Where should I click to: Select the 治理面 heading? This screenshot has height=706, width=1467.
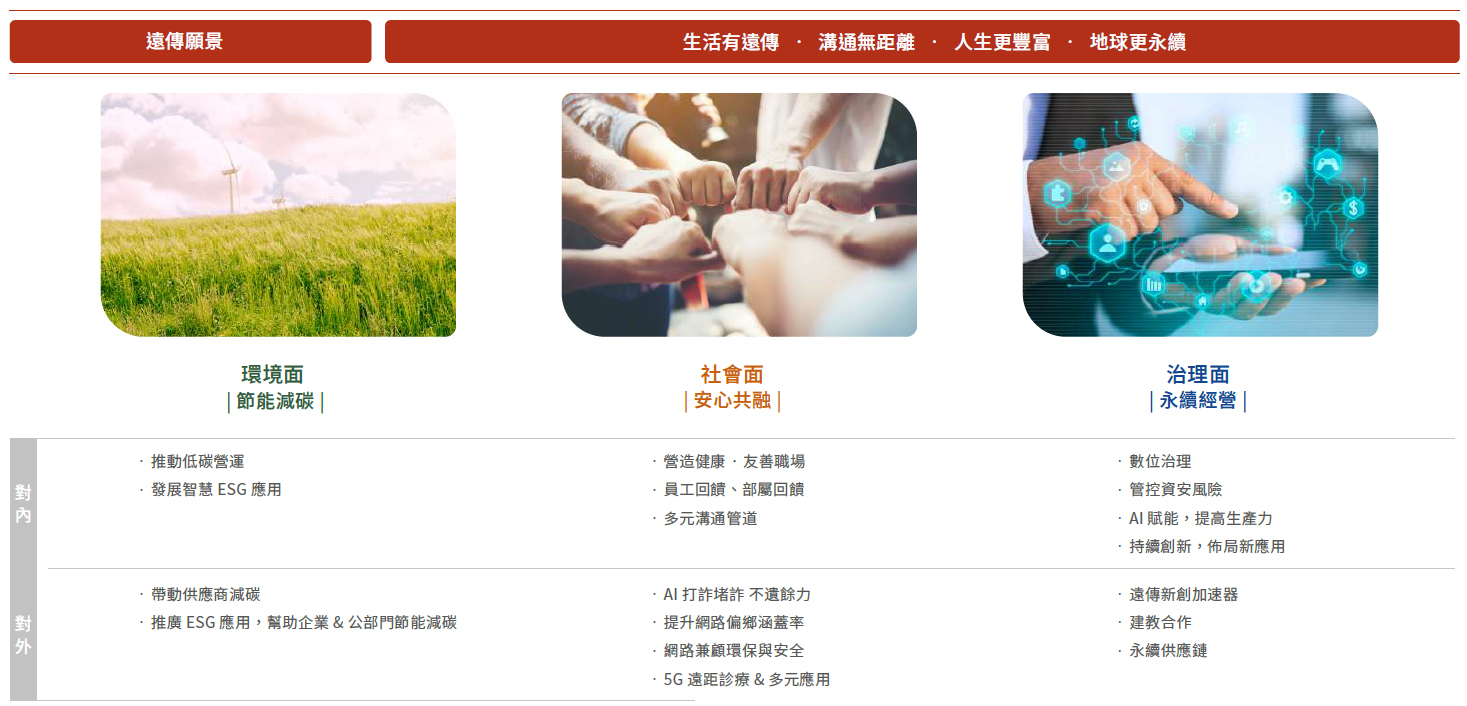pyautogui.click(x=1198, y=375)
